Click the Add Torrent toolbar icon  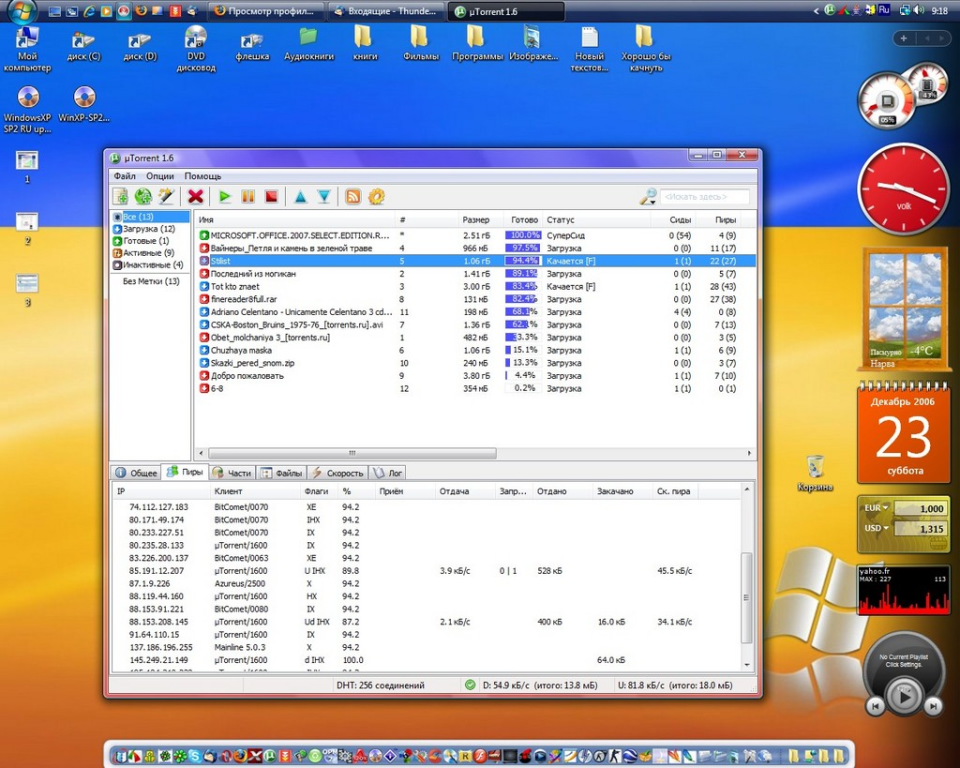coord(121,197)
